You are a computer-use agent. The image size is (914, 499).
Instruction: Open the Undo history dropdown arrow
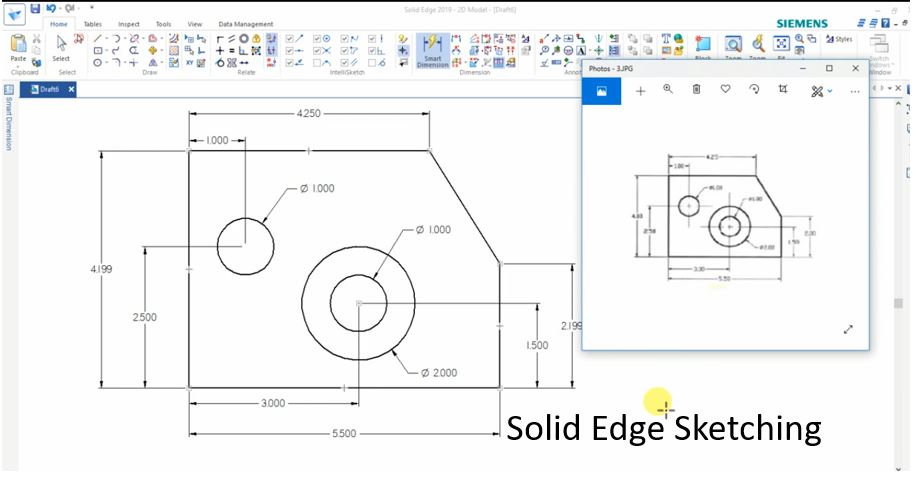click(x=60, y=8)
